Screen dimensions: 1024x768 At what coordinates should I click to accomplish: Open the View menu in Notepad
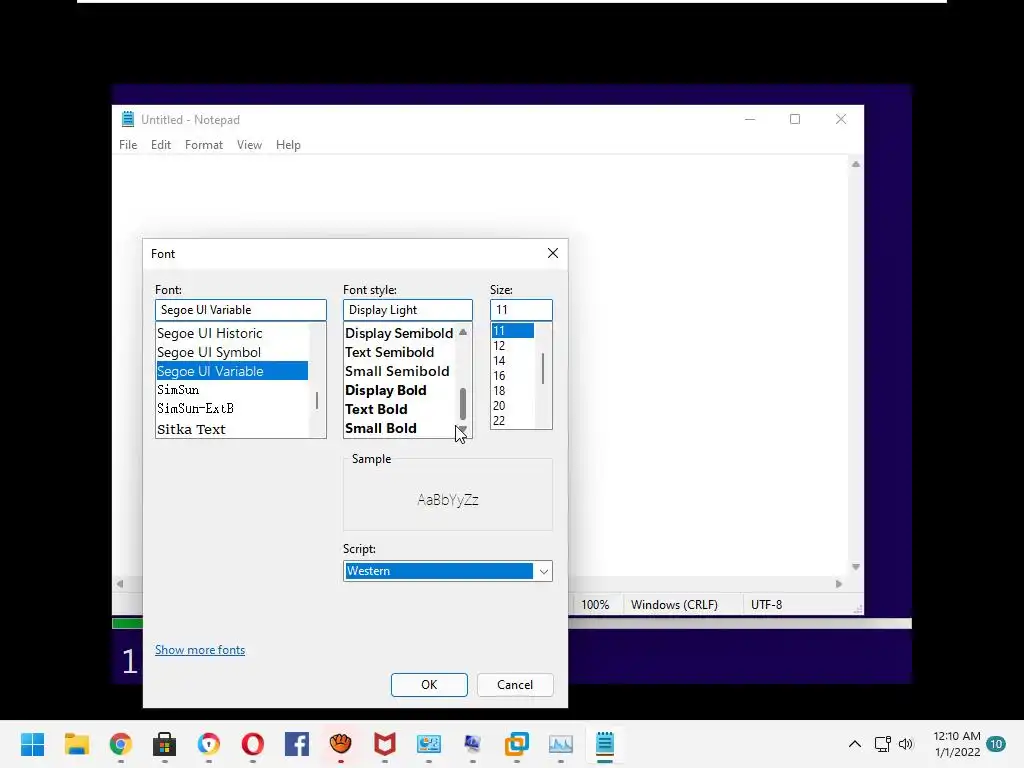pos(249,145)
